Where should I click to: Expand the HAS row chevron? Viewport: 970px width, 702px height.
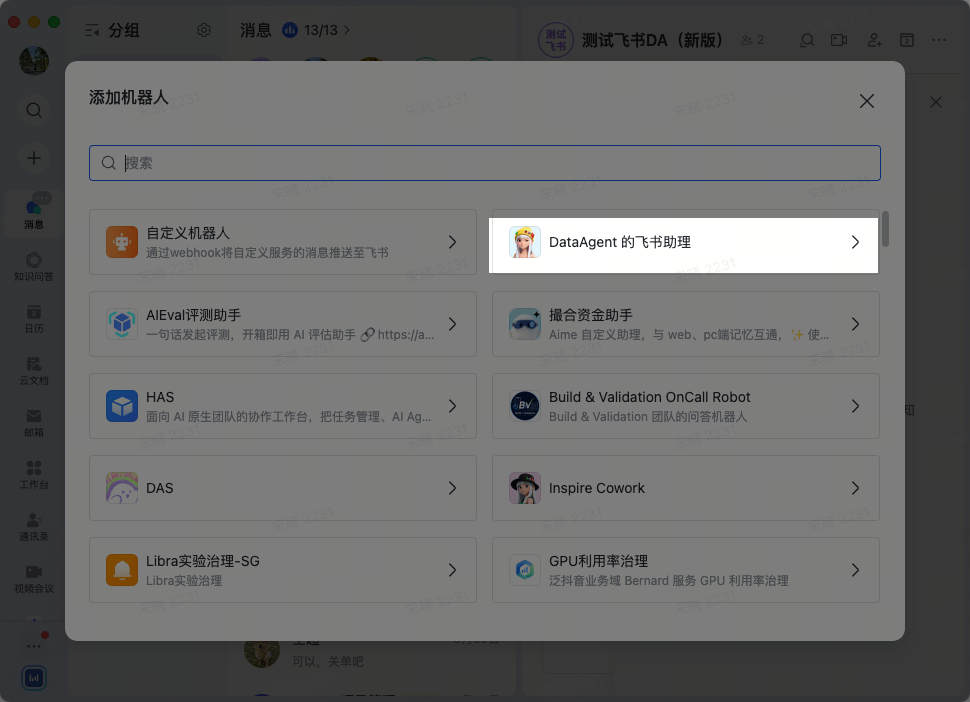(x=452, y=406)
